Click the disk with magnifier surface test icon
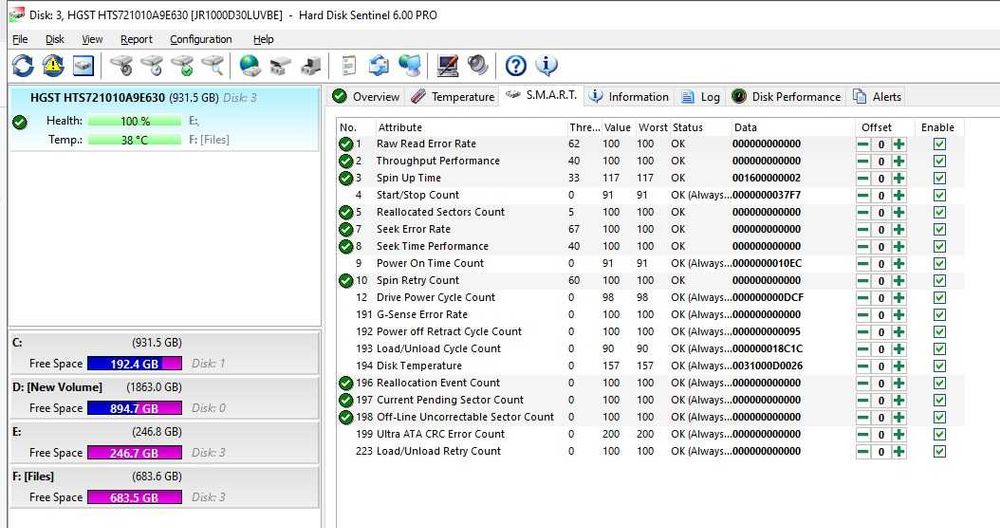The width and height of the screenshot is (1000, 528). (212, 65)
